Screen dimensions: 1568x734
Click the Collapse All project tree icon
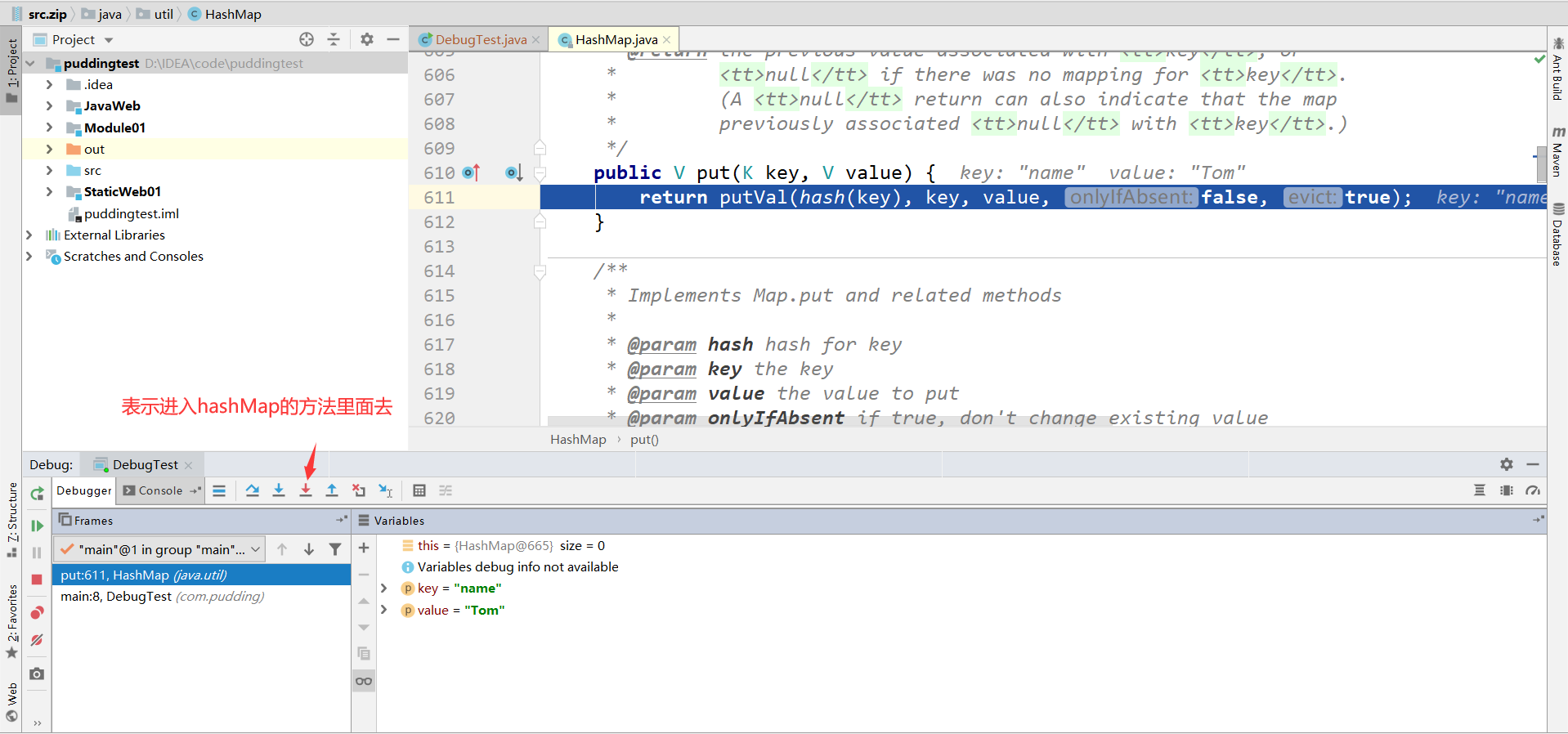(x=334, y=39)
